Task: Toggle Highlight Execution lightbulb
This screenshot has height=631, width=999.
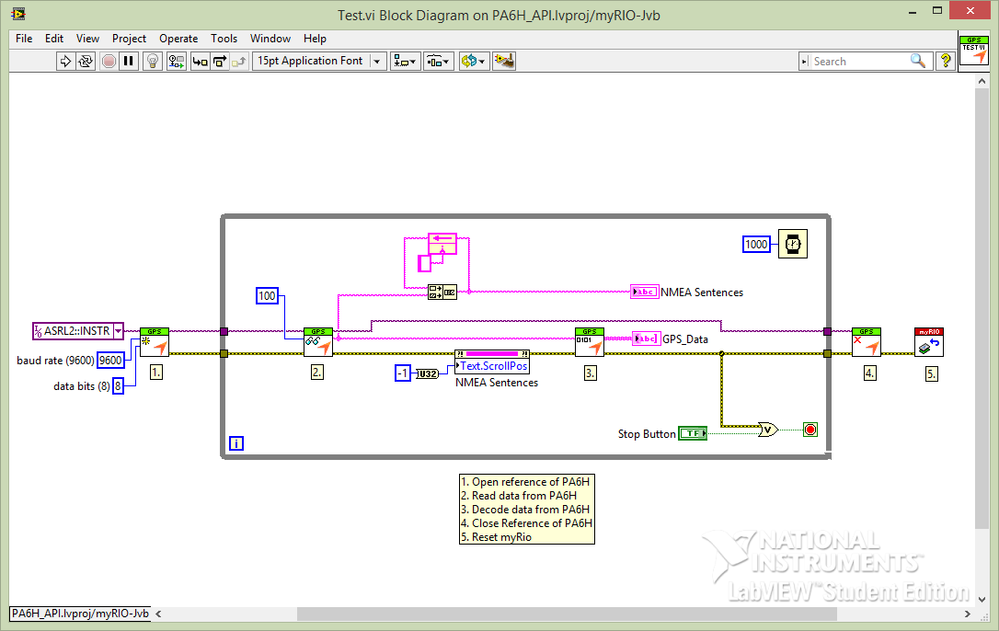Action: click(152, 61)
